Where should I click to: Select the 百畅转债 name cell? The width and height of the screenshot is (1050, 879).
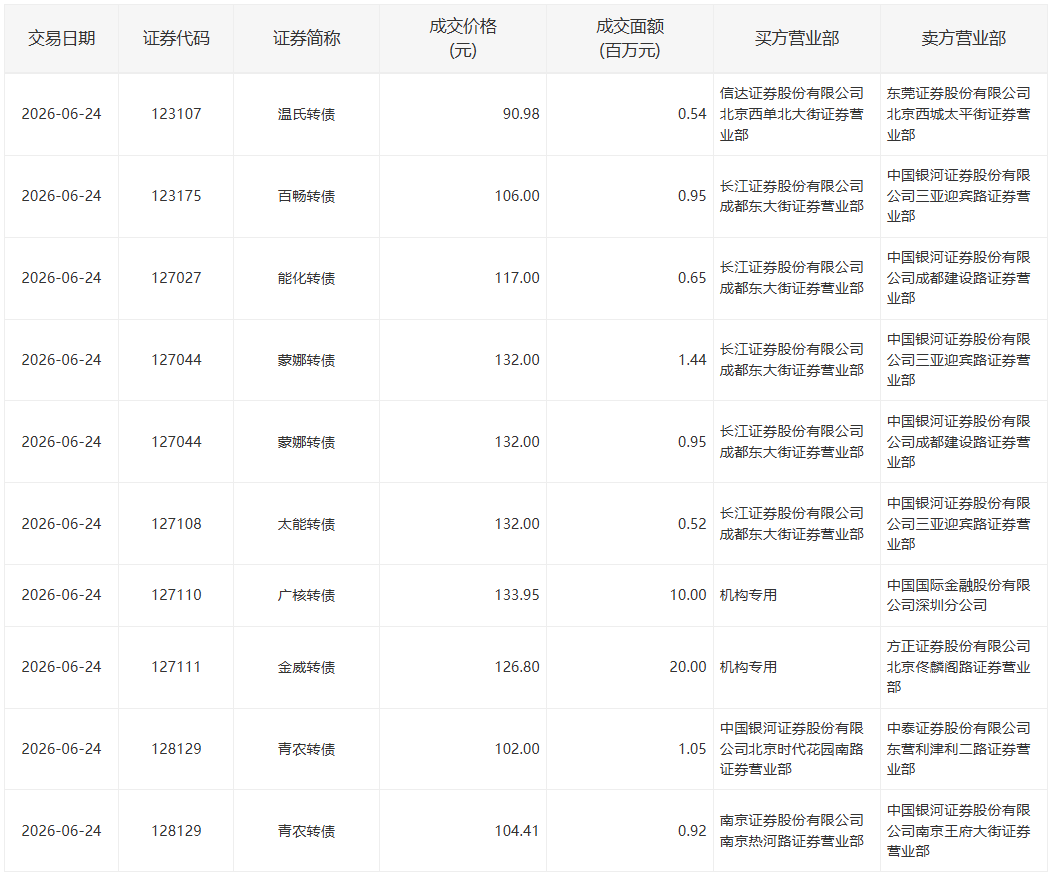pos(307,196)
